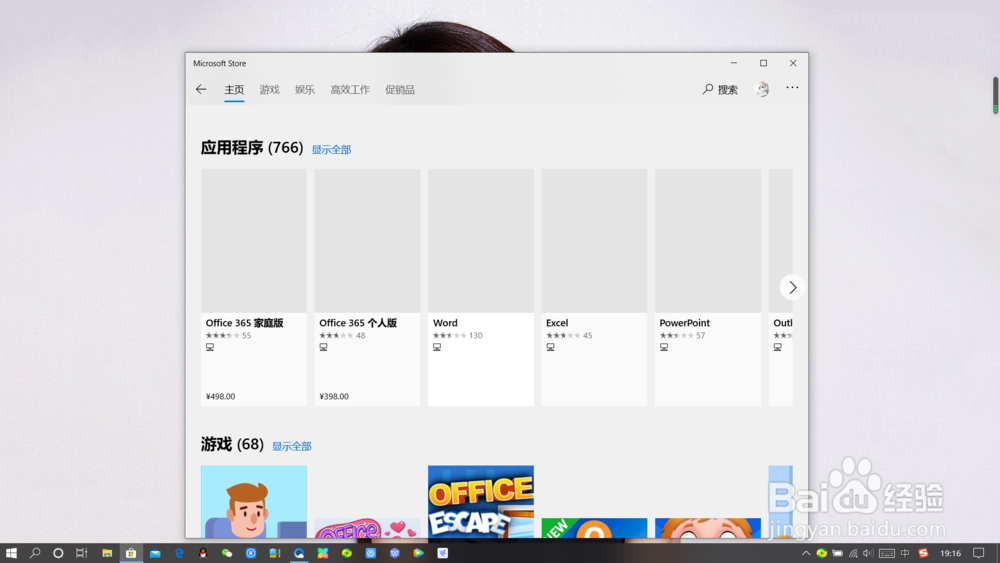The height and width of the screenshot is (563, 1000).
Task: Minimize the Microsoft Store window
Action: (x=733, y=63)
